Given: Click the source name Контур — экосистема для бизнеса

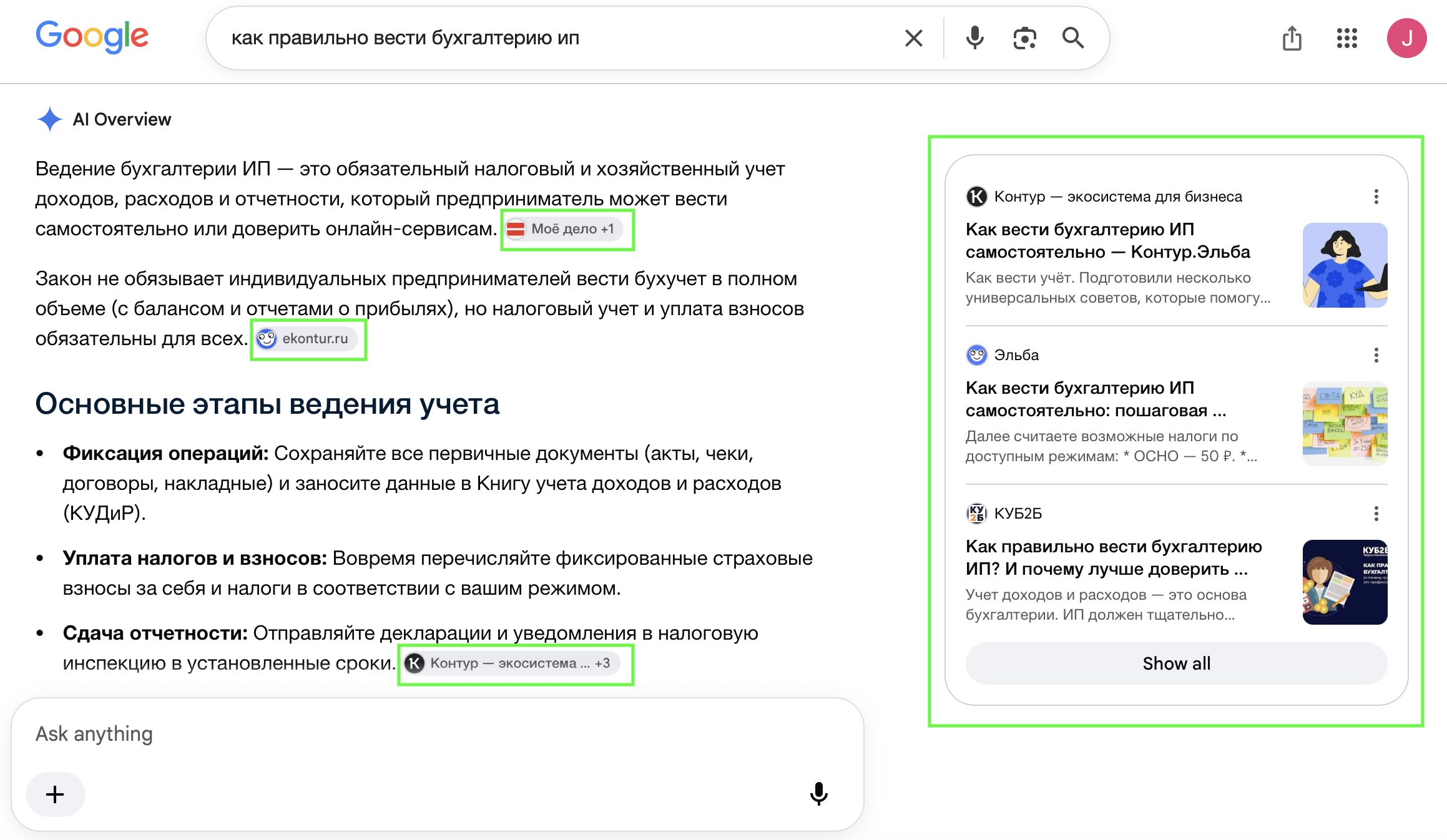Looking at the screenshot, I should point(1118,197).
